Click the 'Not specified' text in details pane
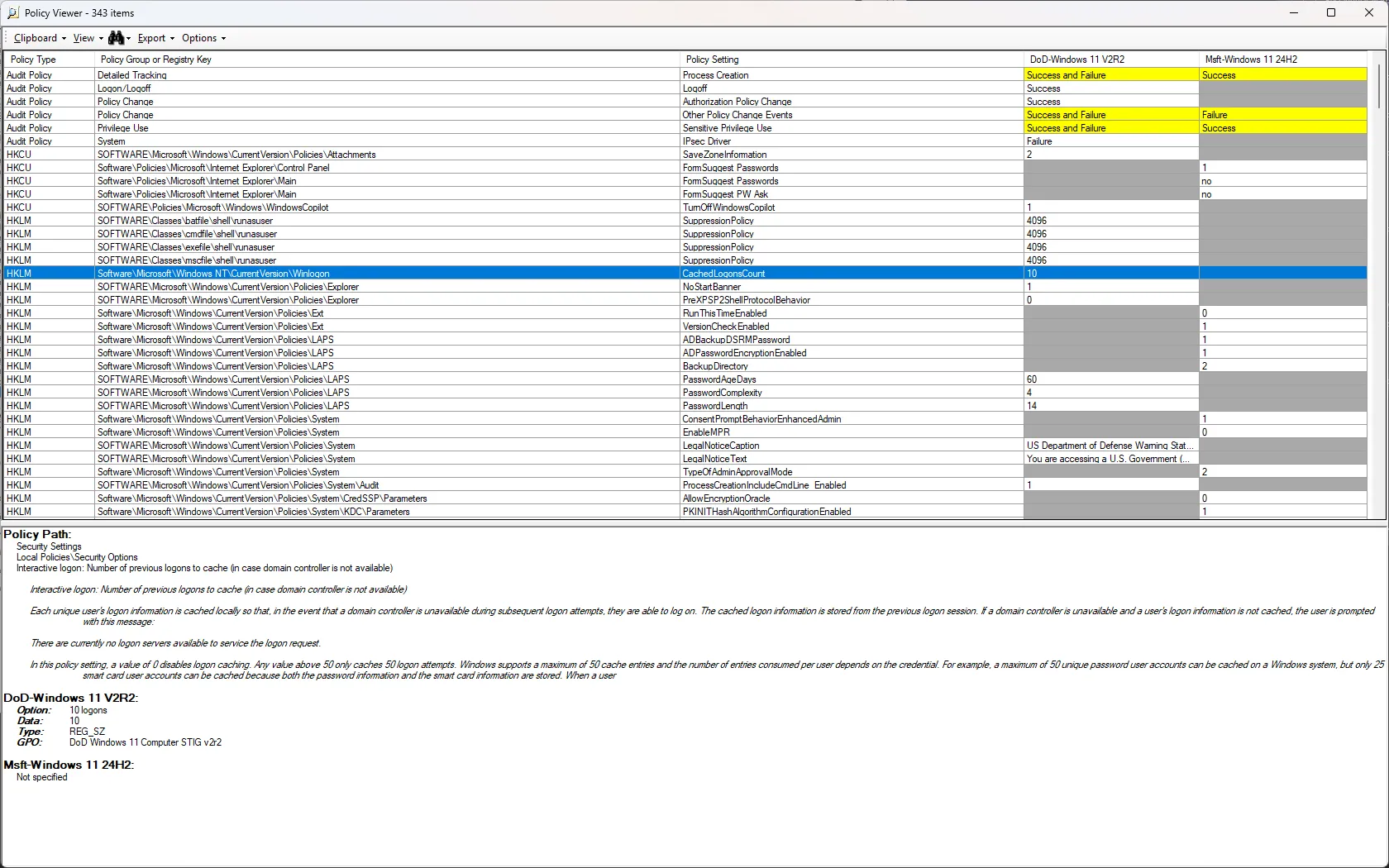The height and width of the screenshot is (868, 1389). coord(42,777)
